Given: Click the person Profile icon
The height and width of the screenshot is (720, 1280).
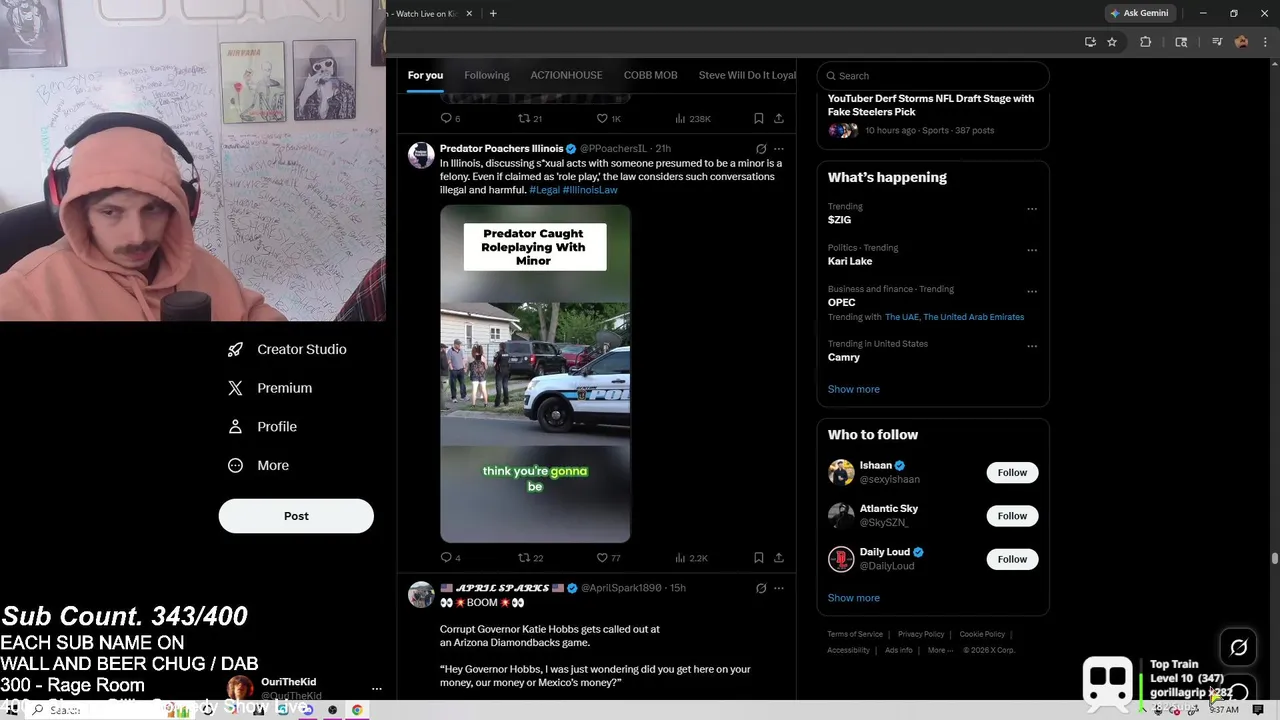Looking at the screenshot, I should pyautogui.click(x=235, y=426).
